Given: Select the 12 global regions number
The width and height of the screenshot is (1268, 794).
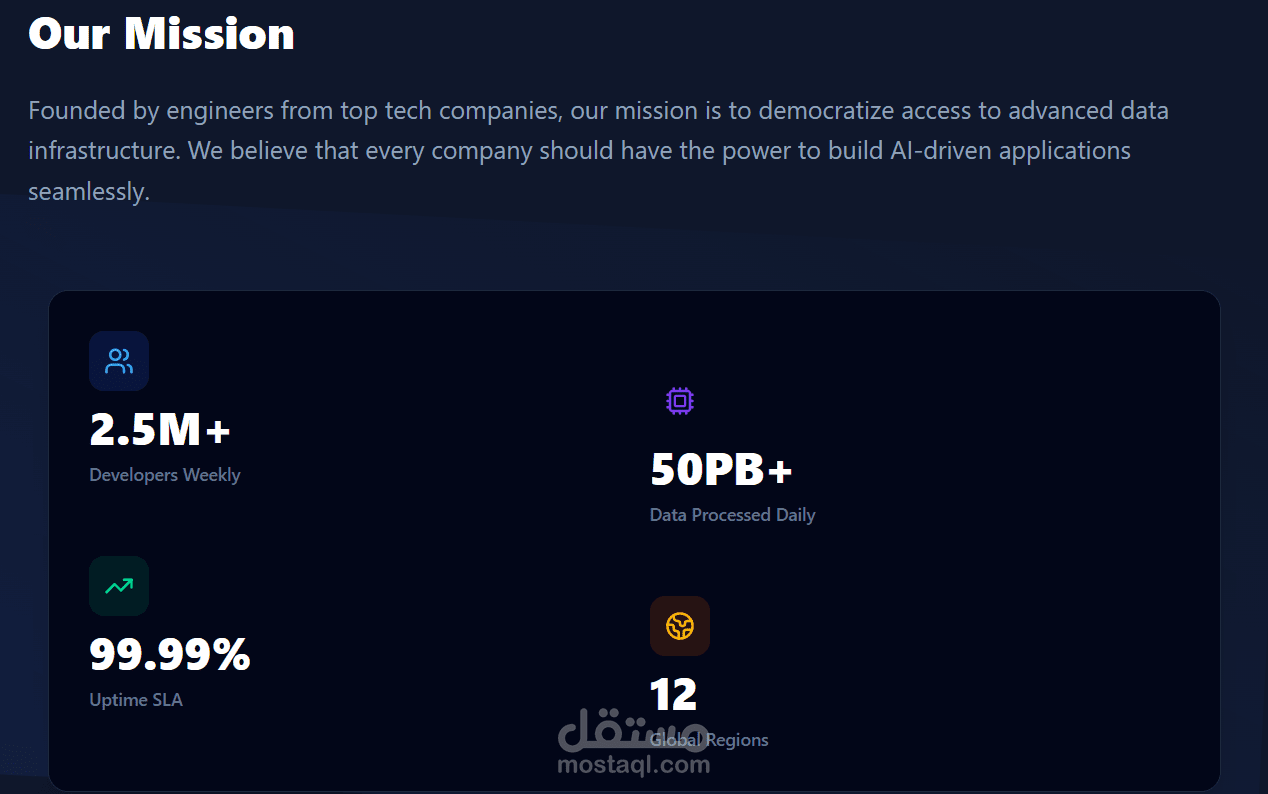Looking at the screenshot, I should pyautogui.click(x=673, y=695).
